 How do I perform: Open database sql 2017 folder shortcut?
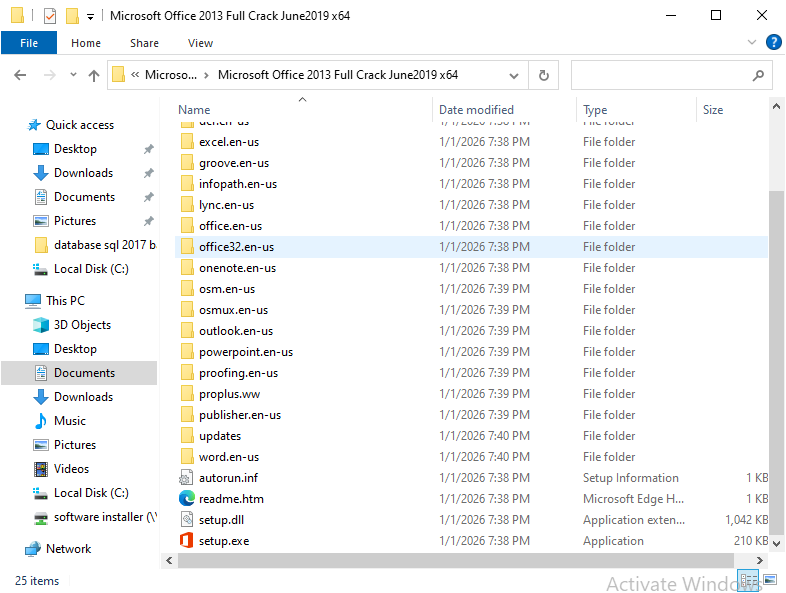point(104,245)
